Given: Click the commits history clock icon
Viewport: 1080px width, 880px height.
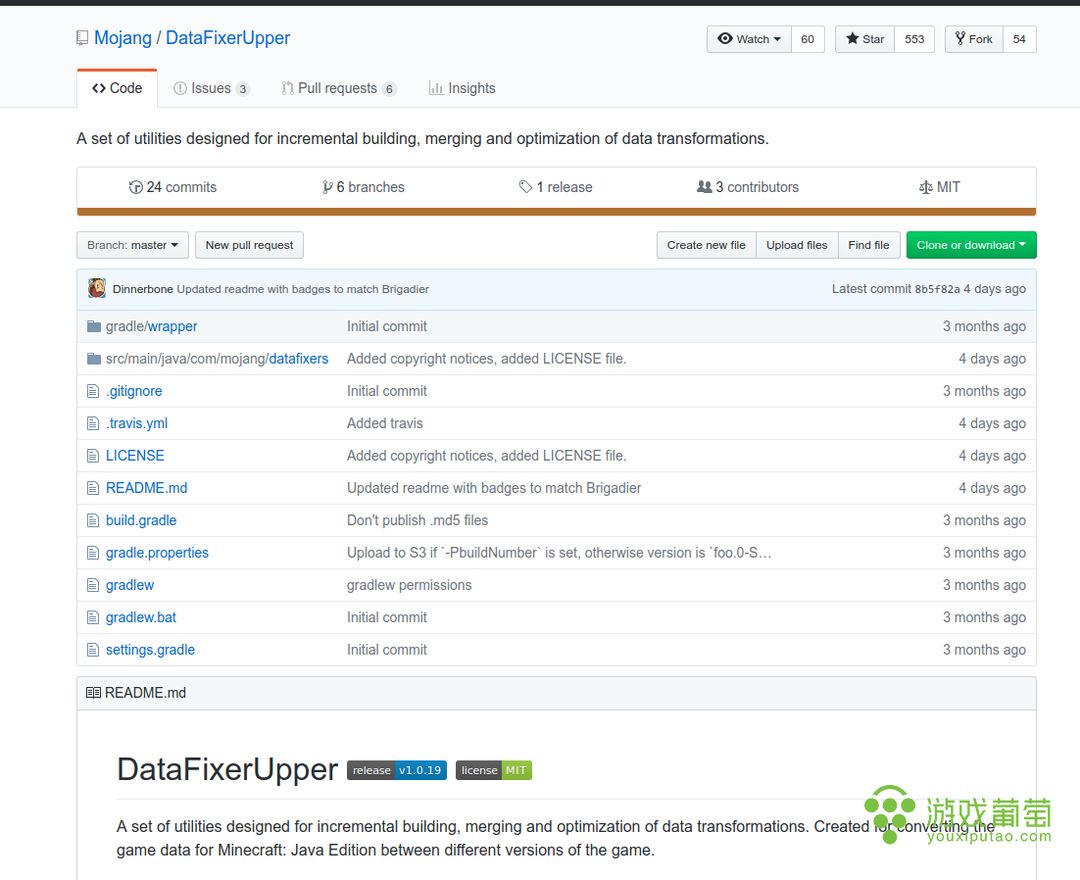Looking at the screenshot, I should [x=136, y=187].
